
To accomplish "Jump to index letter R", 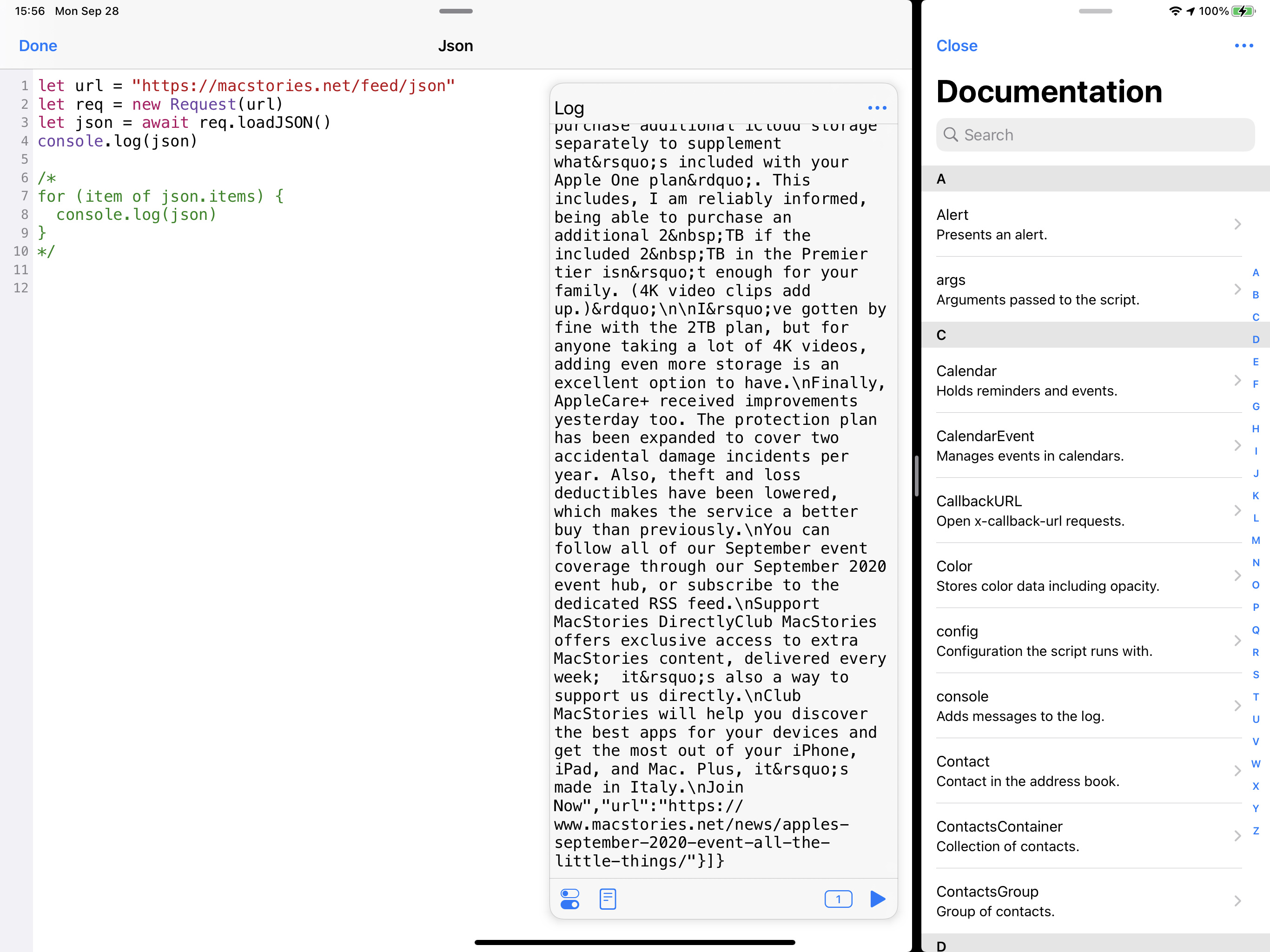I will click(x=1256, y=652).
